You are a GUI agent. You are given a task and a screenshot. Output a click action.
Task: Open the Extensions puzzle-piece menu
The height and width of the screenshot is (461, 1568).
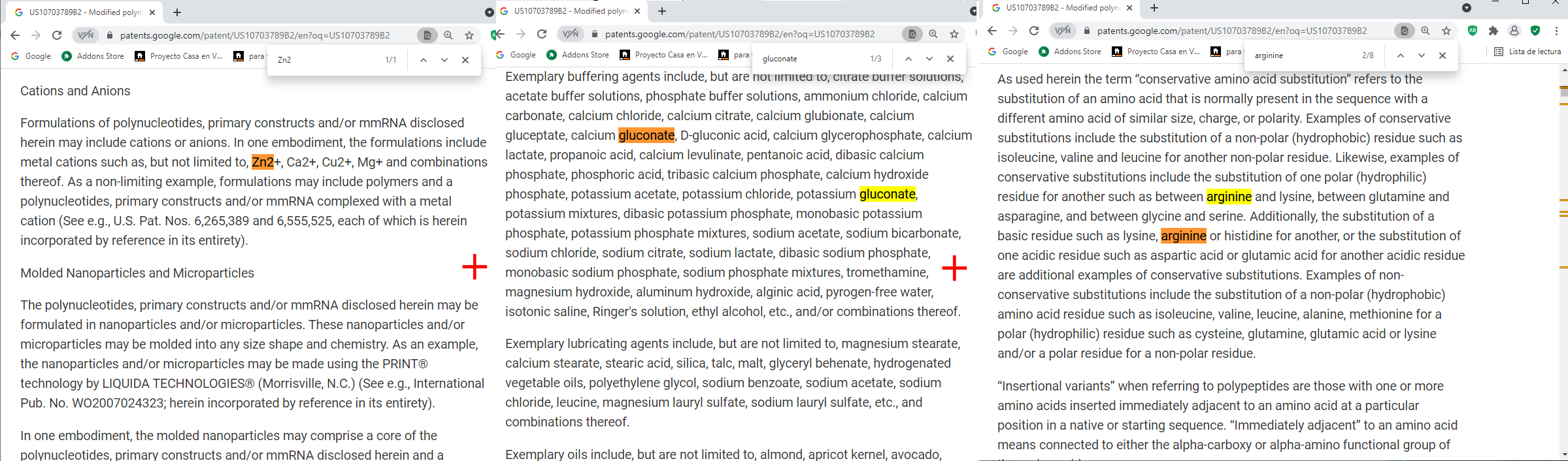1493,31
